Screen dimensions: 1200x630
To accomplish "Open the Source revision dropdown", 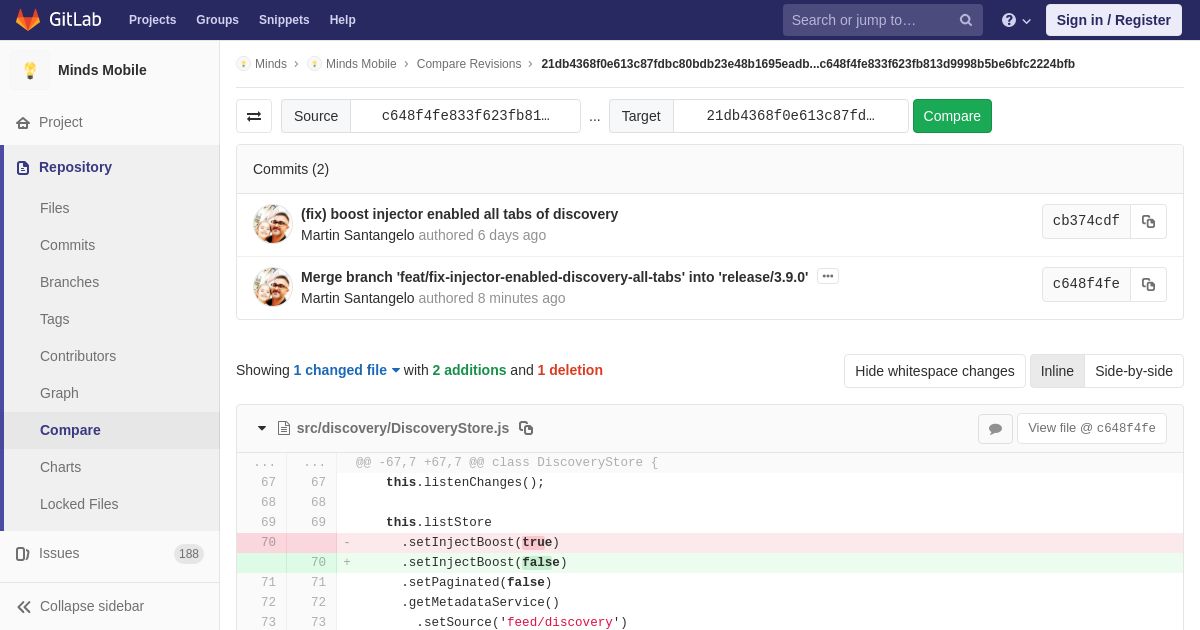I will 465,116.
